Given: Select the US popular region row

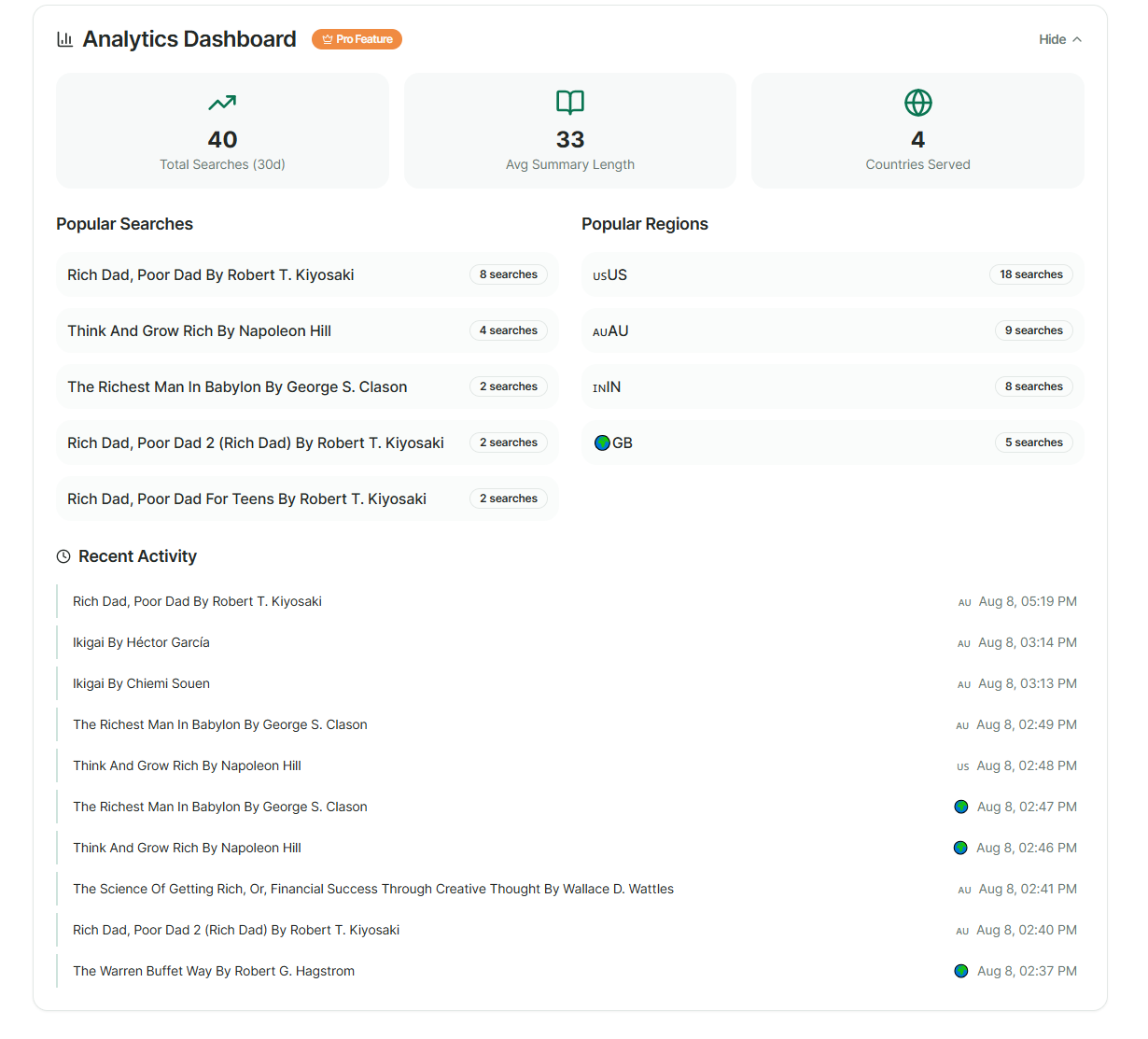Looking at the screenshot, I should [793, 274].
